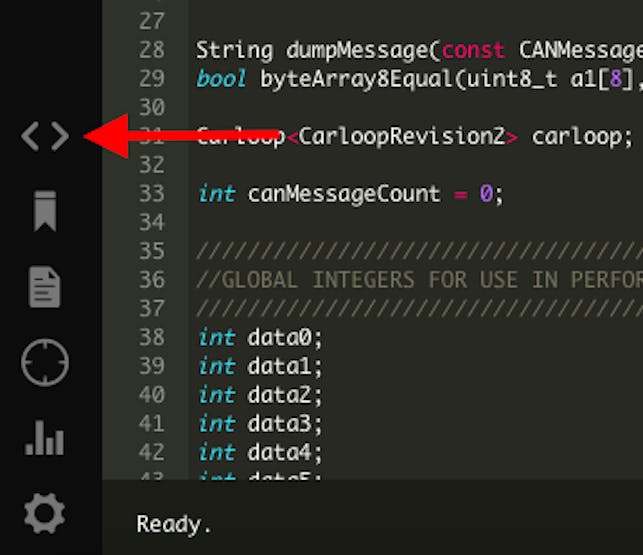This screenshot has width=643, height=555.
Task: Open the Settings gear icon
Action: [44, 513]
